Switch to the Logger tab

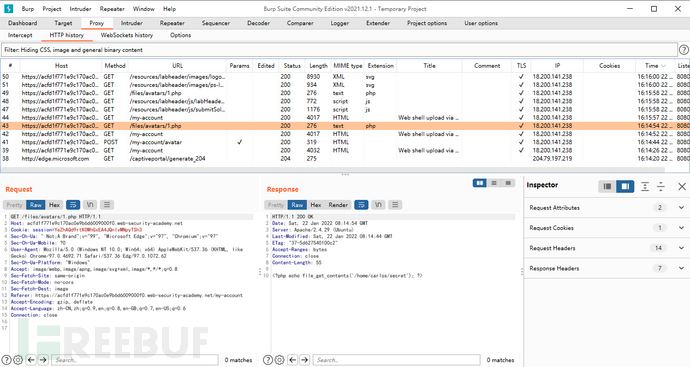click(x=340, y=23)
